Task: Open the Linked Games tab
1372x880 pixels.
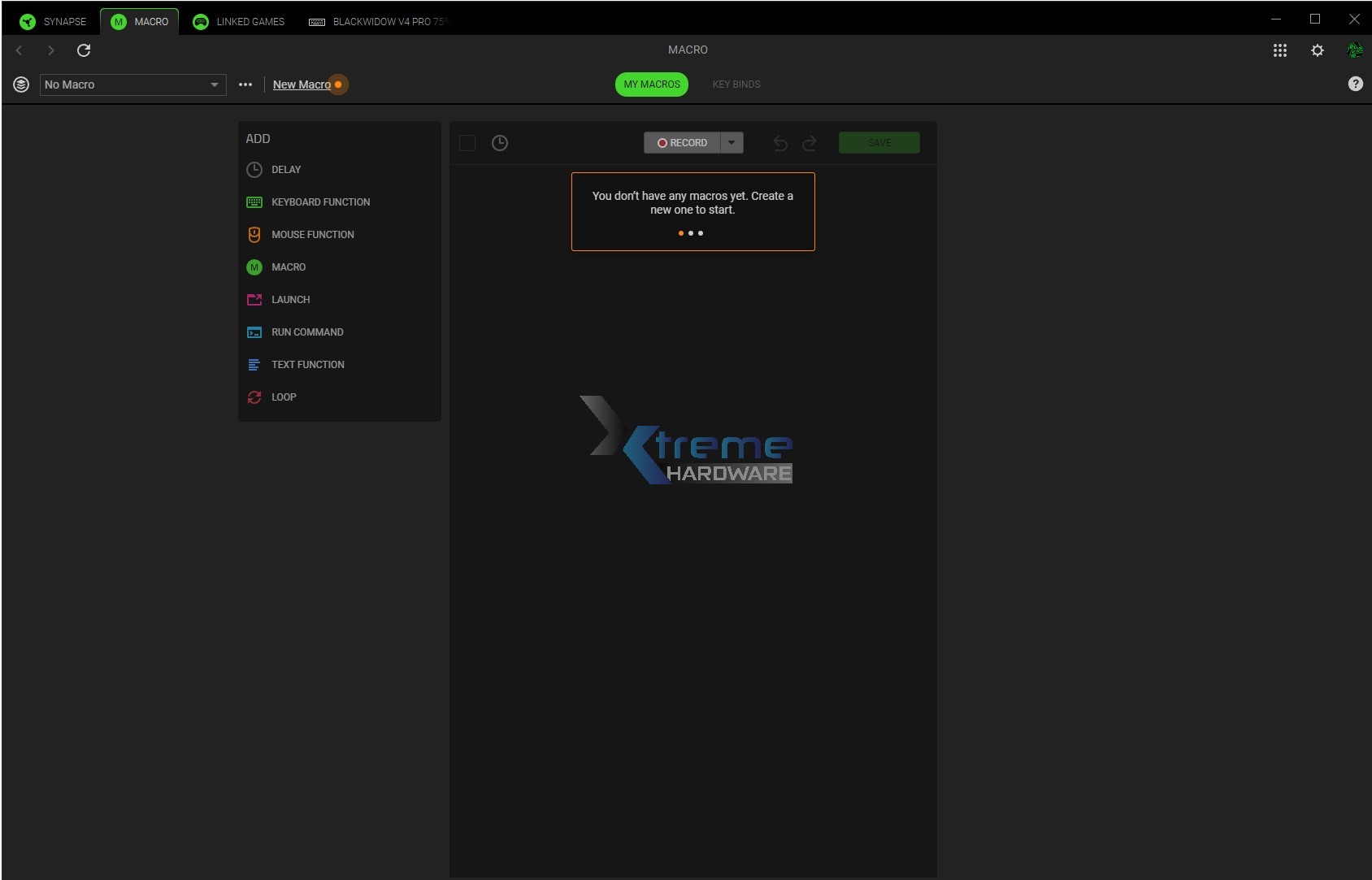Action: coord(238,21)
